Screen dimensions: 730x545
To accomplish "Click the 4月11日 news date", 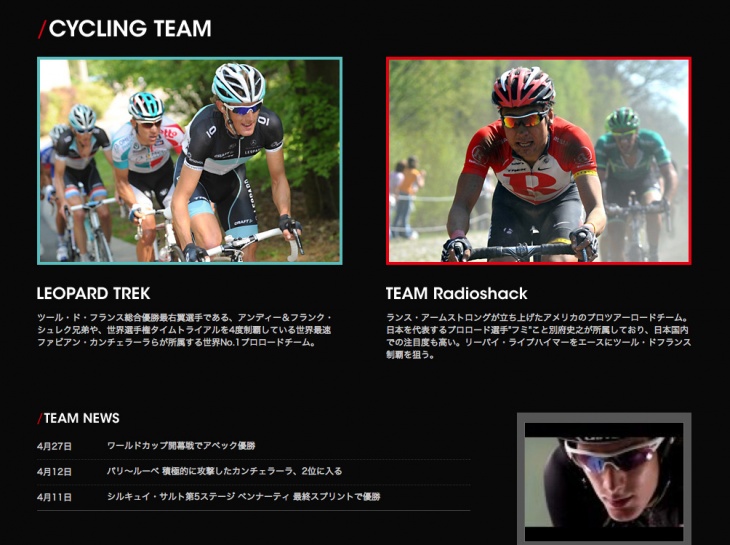I will tap(54, 497).
